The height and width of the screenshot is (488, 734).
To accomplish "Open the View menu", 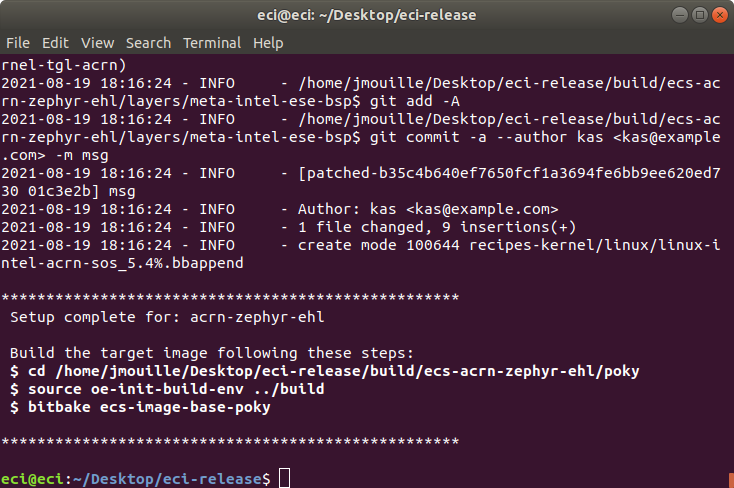I will click(97, 43).
